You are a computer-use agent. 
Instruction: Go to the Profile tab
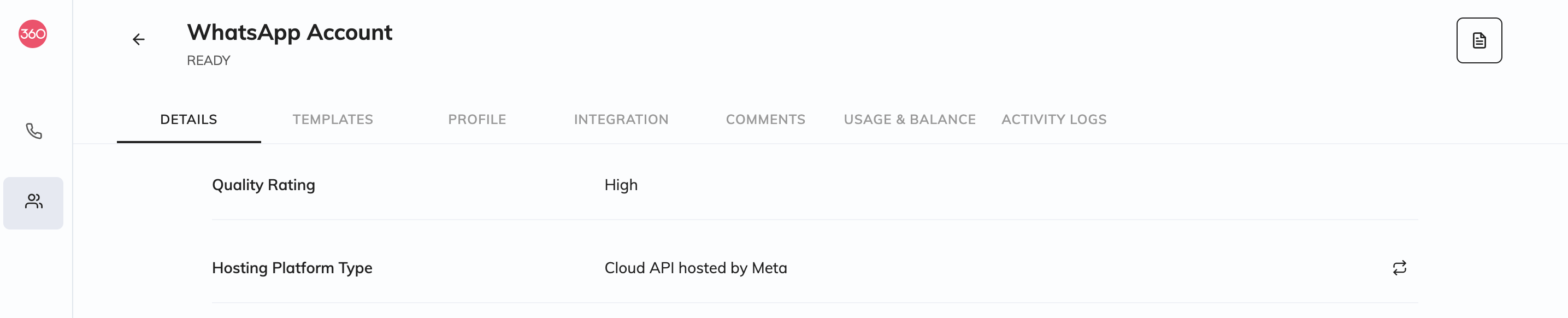[x=477, y=120]
